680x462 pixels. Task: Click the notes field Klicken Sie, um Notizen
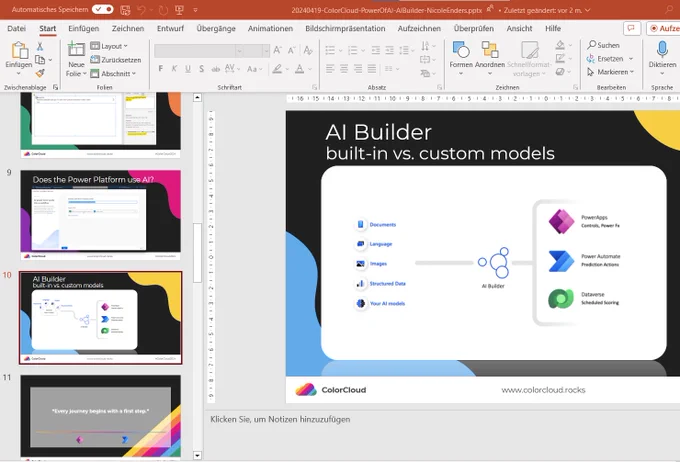point(280,419)
